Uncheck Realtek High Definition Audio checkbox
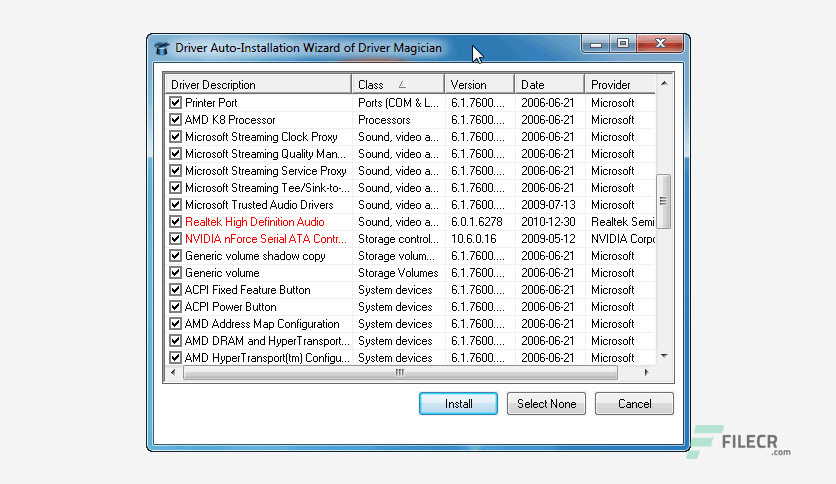836x484 pixels. click(x=175, y=222)
